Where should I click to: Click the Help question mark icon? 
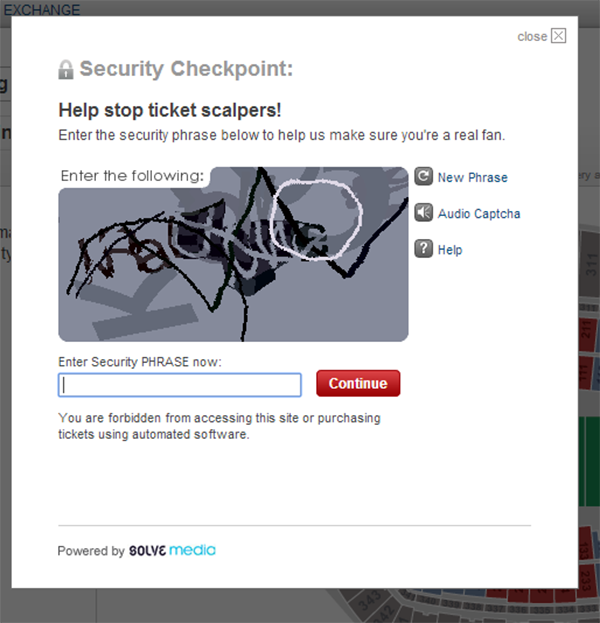[424, 249]
